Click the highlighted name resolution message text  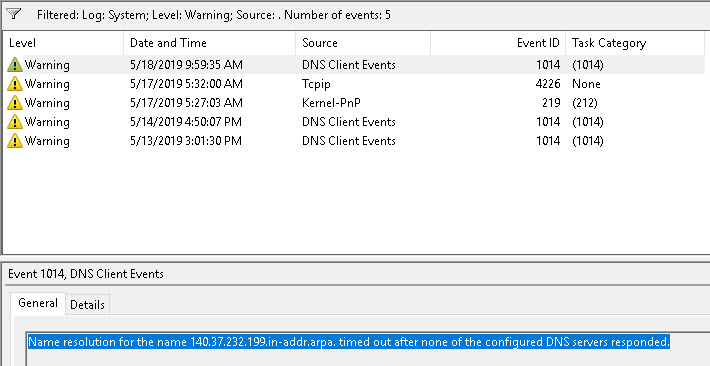coord(349,342)
